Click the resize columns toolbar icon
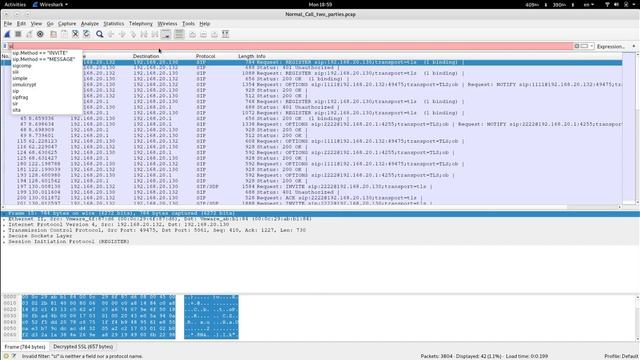The image size is (640, 360). (225, 34)
